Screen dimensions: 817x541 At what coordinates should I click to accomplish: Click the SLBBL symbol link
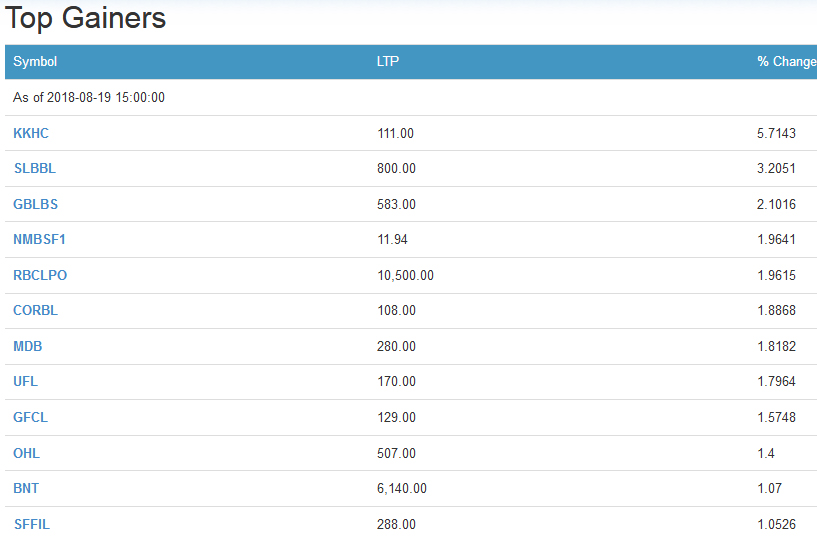[34, 168]
